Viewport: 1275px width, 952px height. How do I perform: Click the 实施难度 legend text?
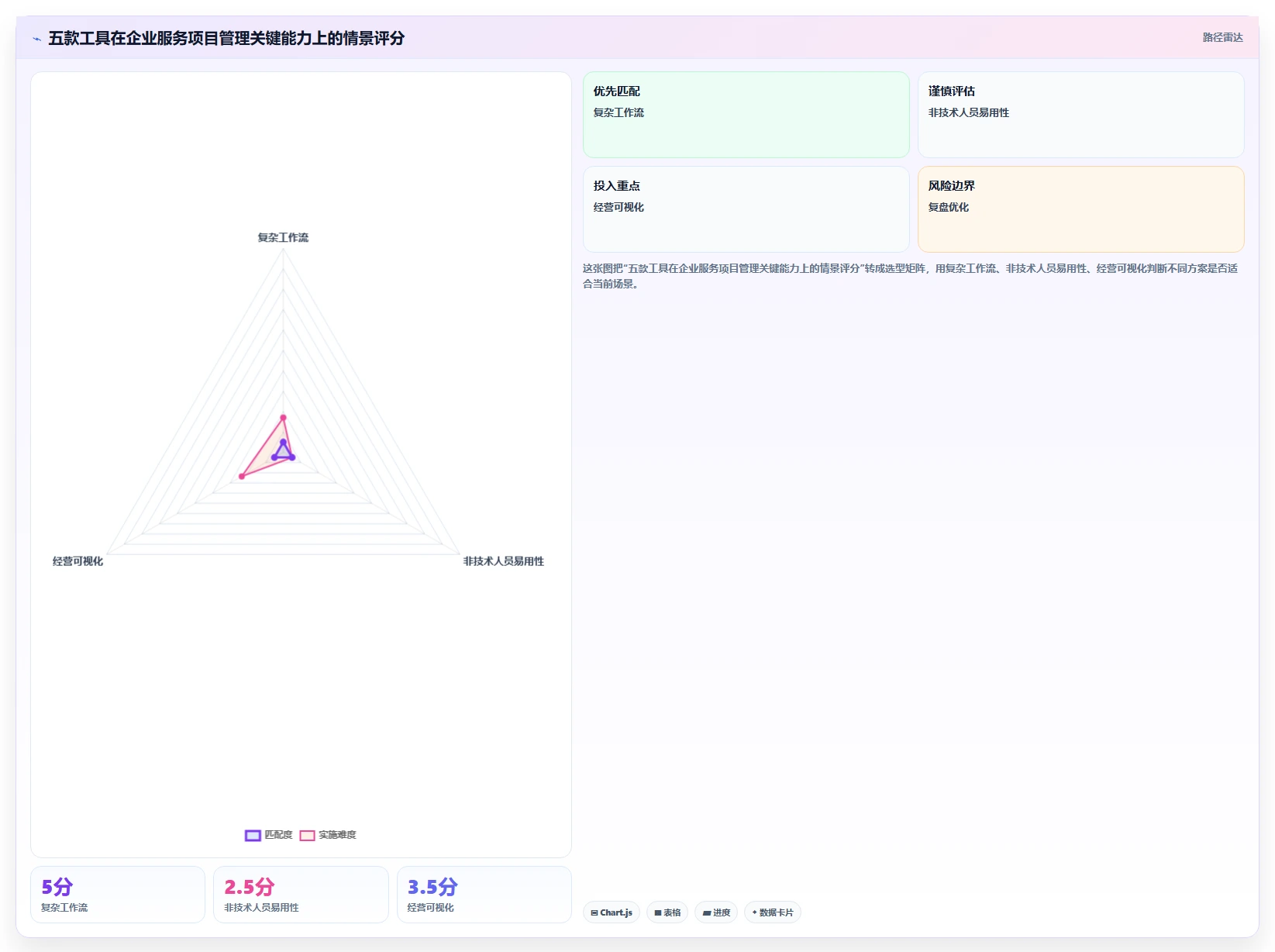coord(338,835)
